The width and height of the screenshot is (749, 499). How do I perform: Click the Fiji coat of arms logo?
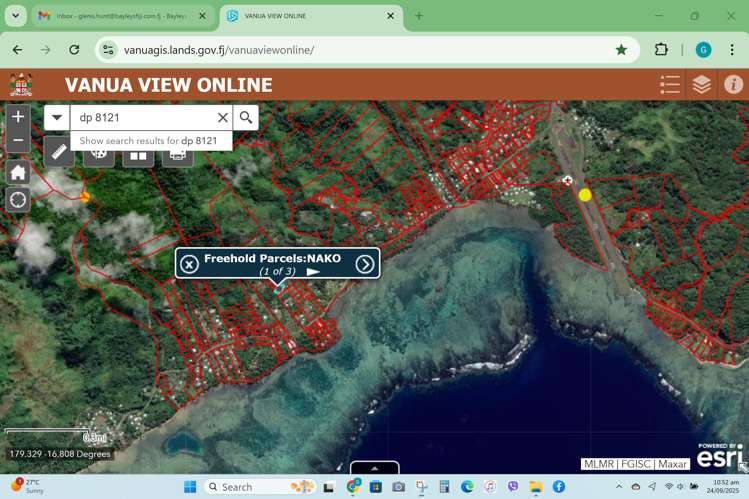[x=21, y=85]
